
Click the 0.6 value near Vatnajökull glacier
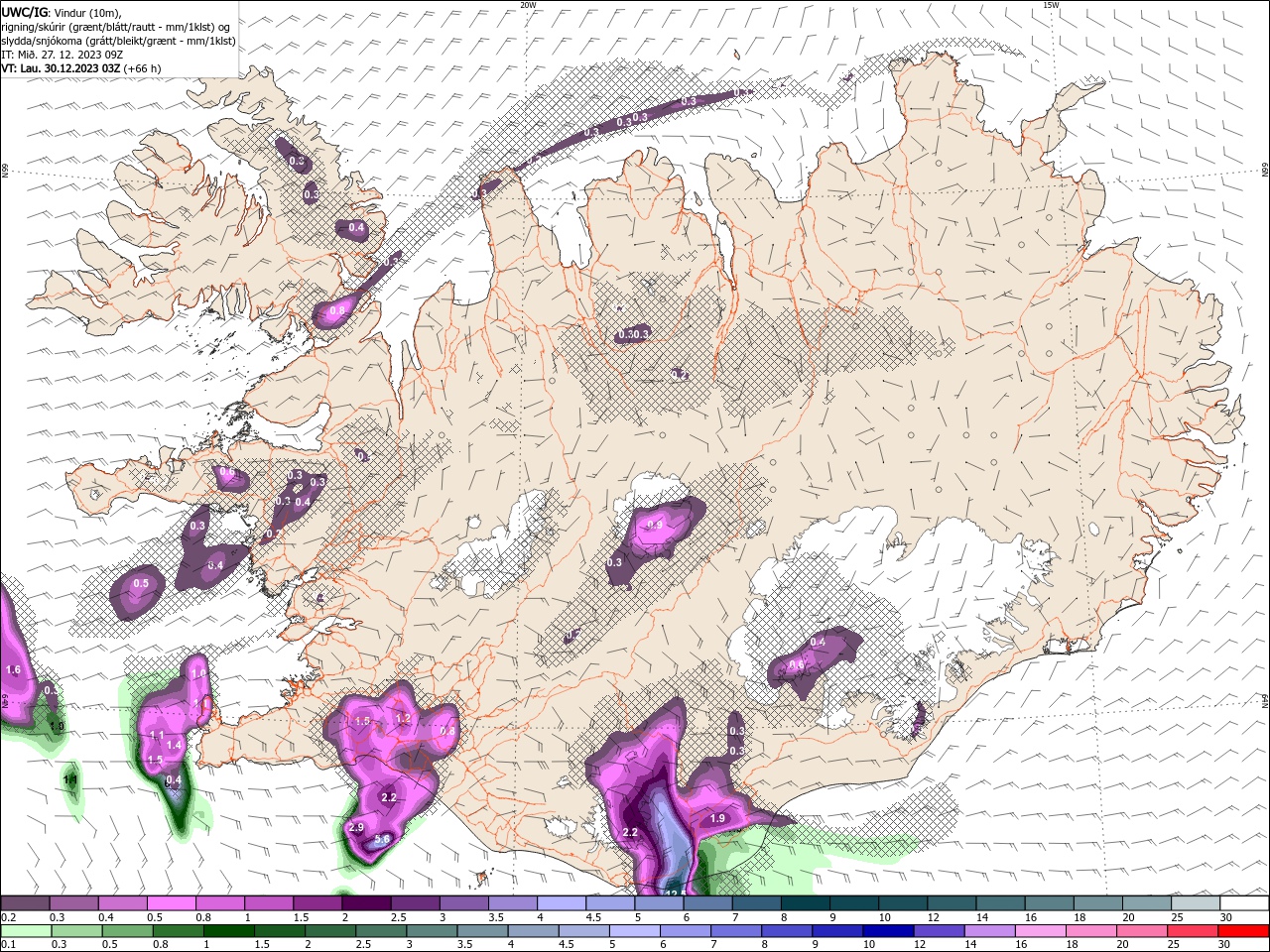796,663
